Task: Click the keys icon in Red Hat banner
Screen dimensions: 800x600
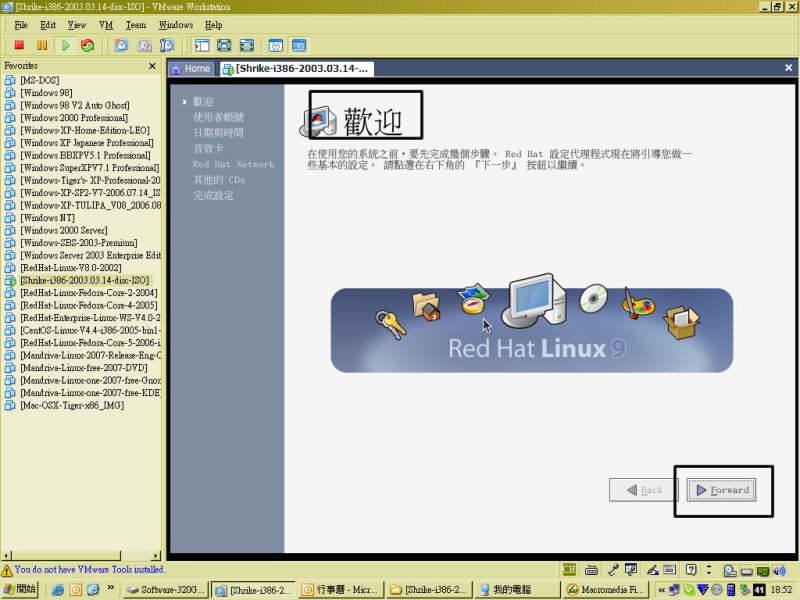Action: [390, 324]
